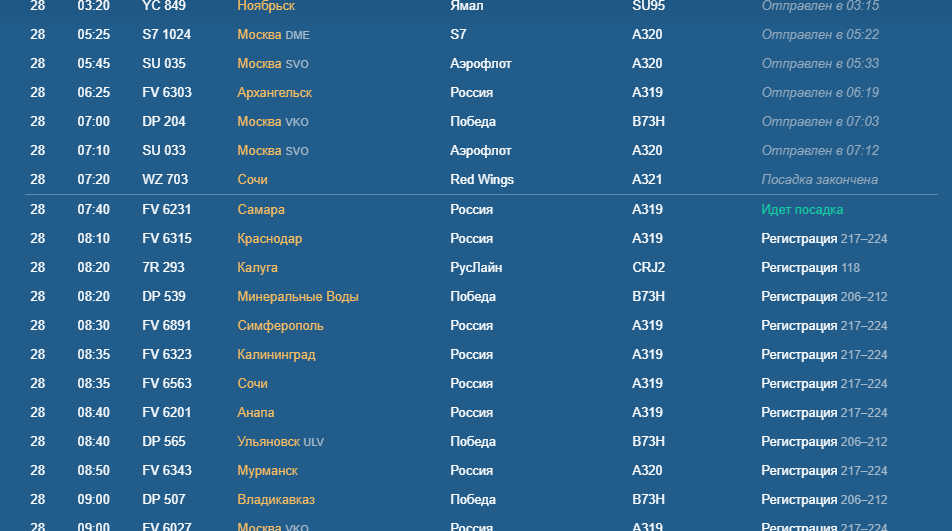Click the Владикавказ destination link
This screenshot has width=952, height=531.
pyautogui.click(x=276, y=499)
